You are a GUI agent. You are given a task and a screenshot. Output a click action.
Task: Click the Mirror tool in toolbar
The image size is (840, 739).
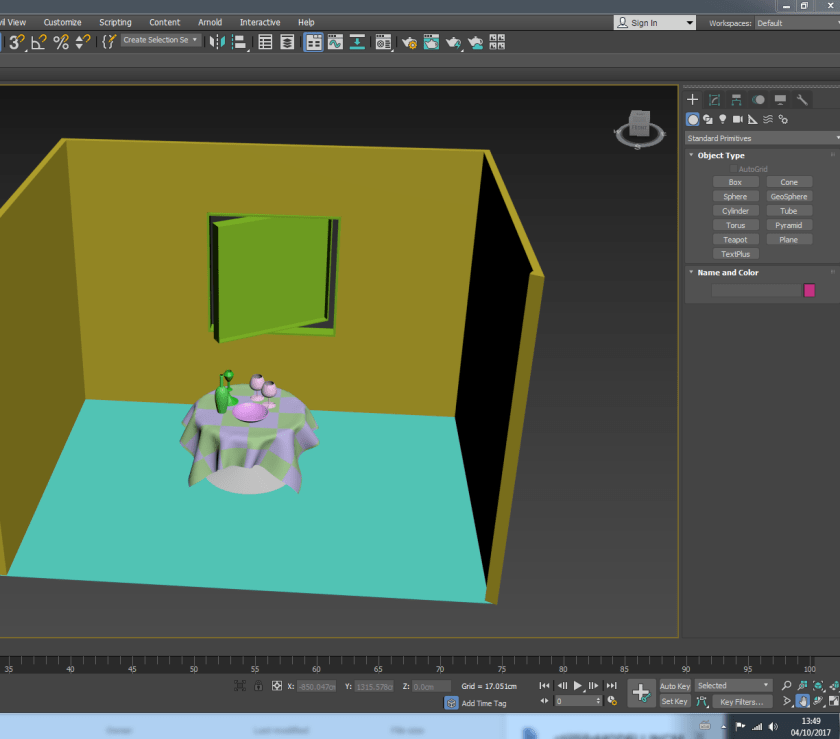[x=216, y=42]
